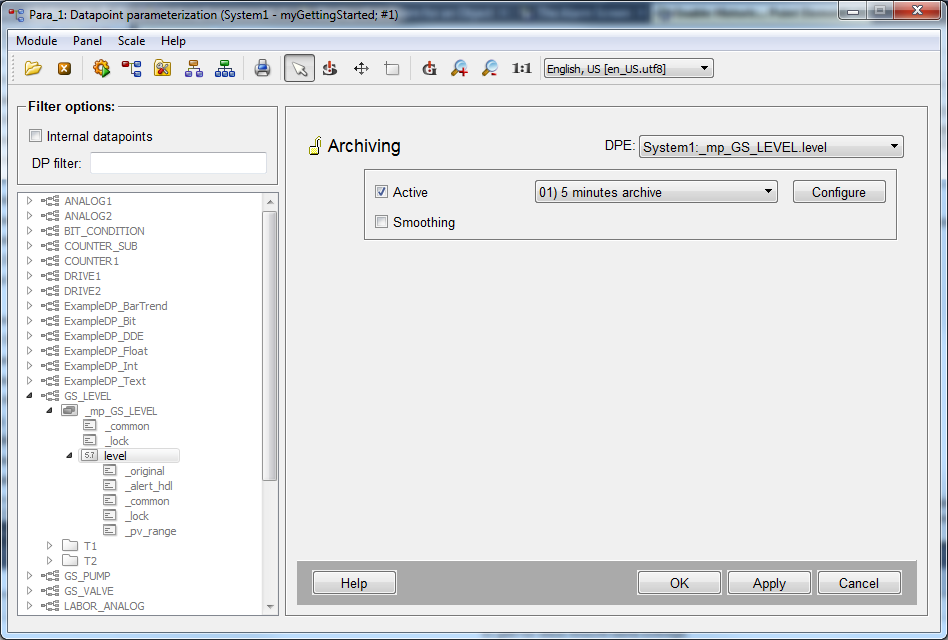Select the four-arrow move tool
The height and width of the screenshot is (640, 948).
[x=361, y=68]
